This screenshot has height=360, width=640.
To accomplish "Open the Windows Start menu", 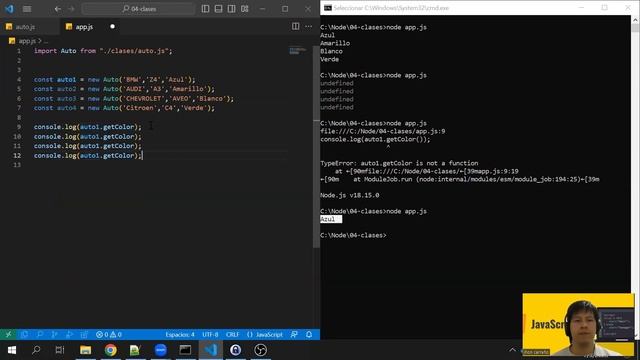I will pyautogui.click(x=11, y=350).
